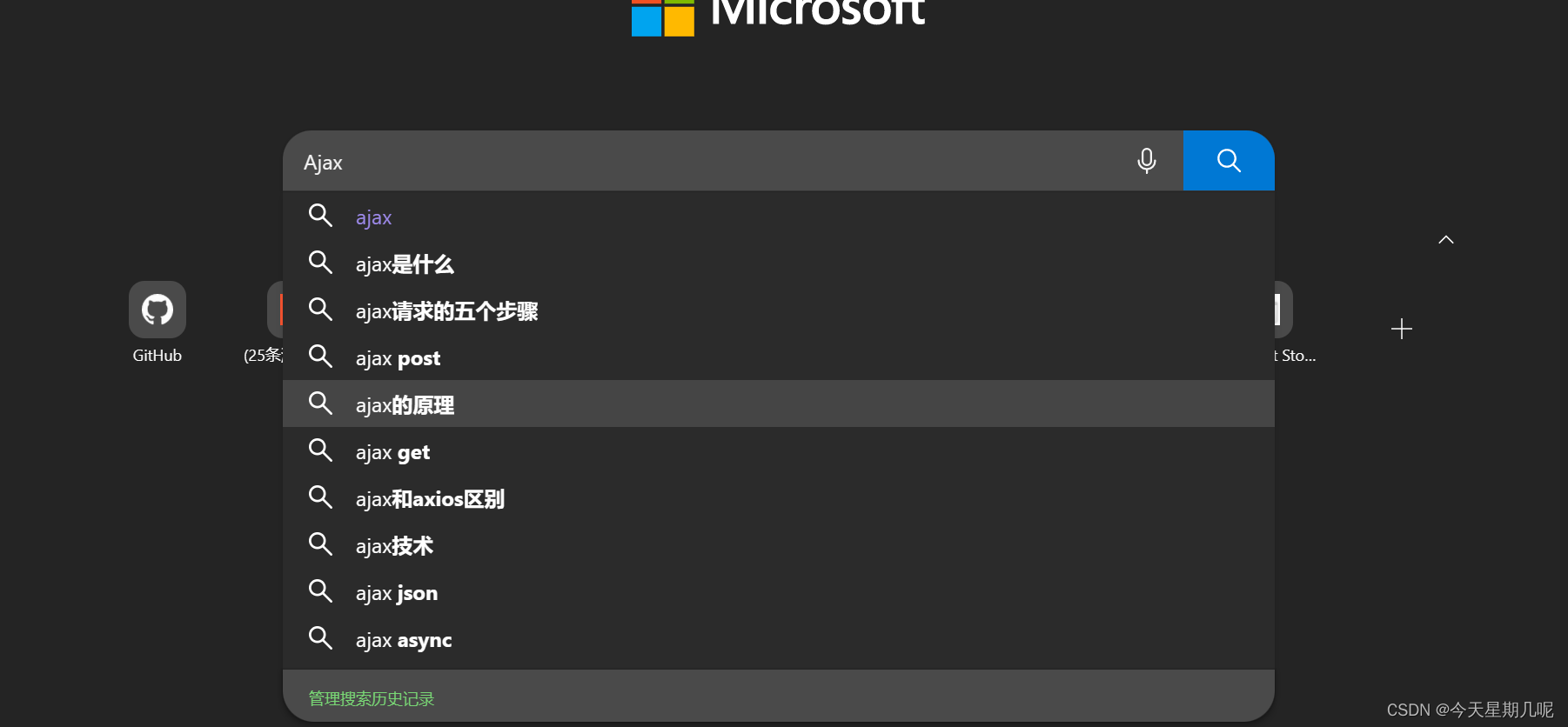
Task: Click the Microsoft four-color logo
Action: pyautogui.click(x=663, y=17)
